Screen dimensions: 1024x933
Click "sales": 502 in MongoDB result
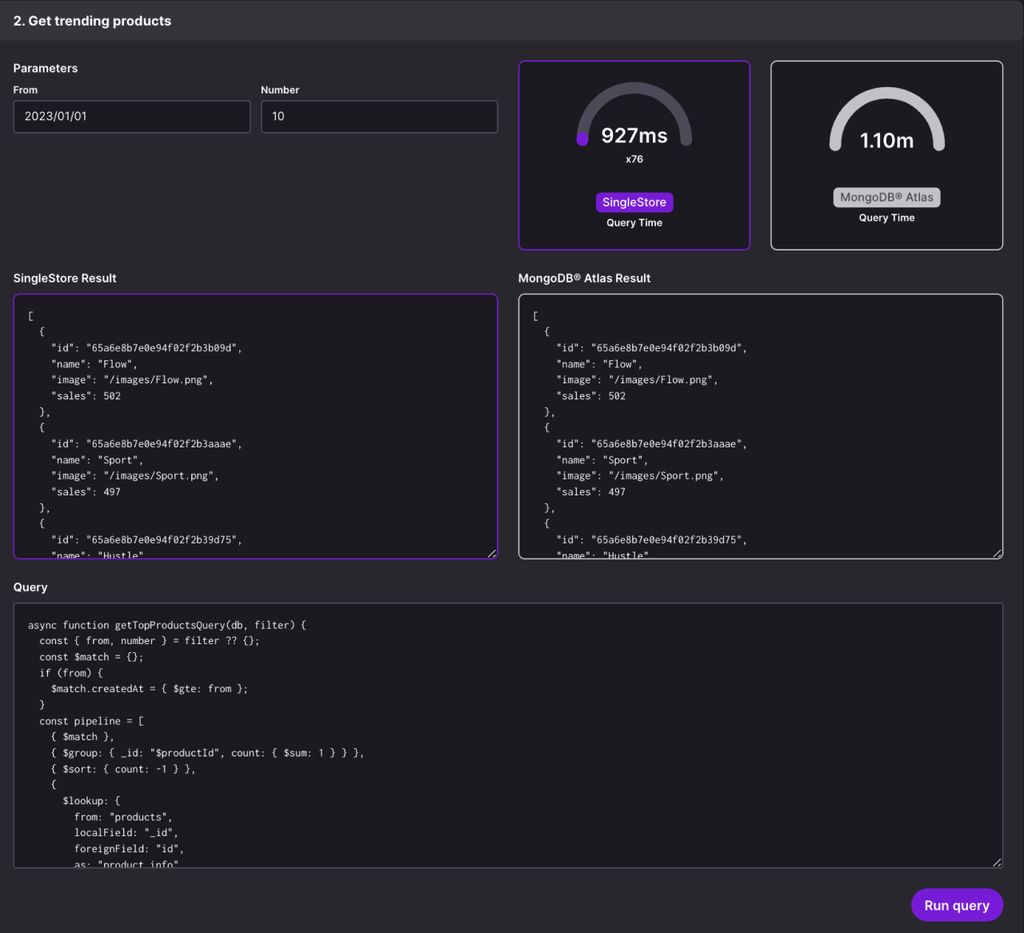click(590, 396)
